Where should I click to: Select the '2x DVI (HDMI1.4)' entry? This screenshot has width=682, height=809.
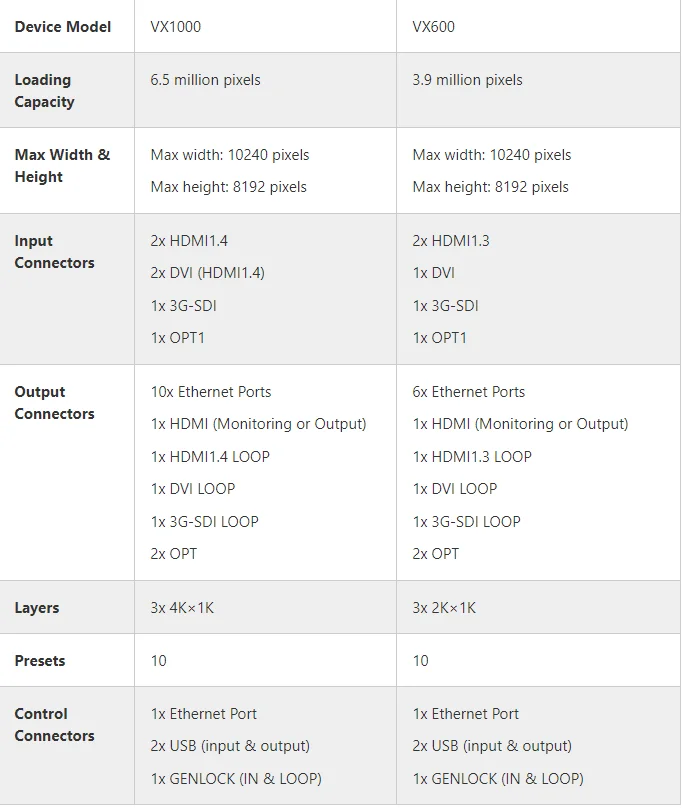[x=207, y=273]
